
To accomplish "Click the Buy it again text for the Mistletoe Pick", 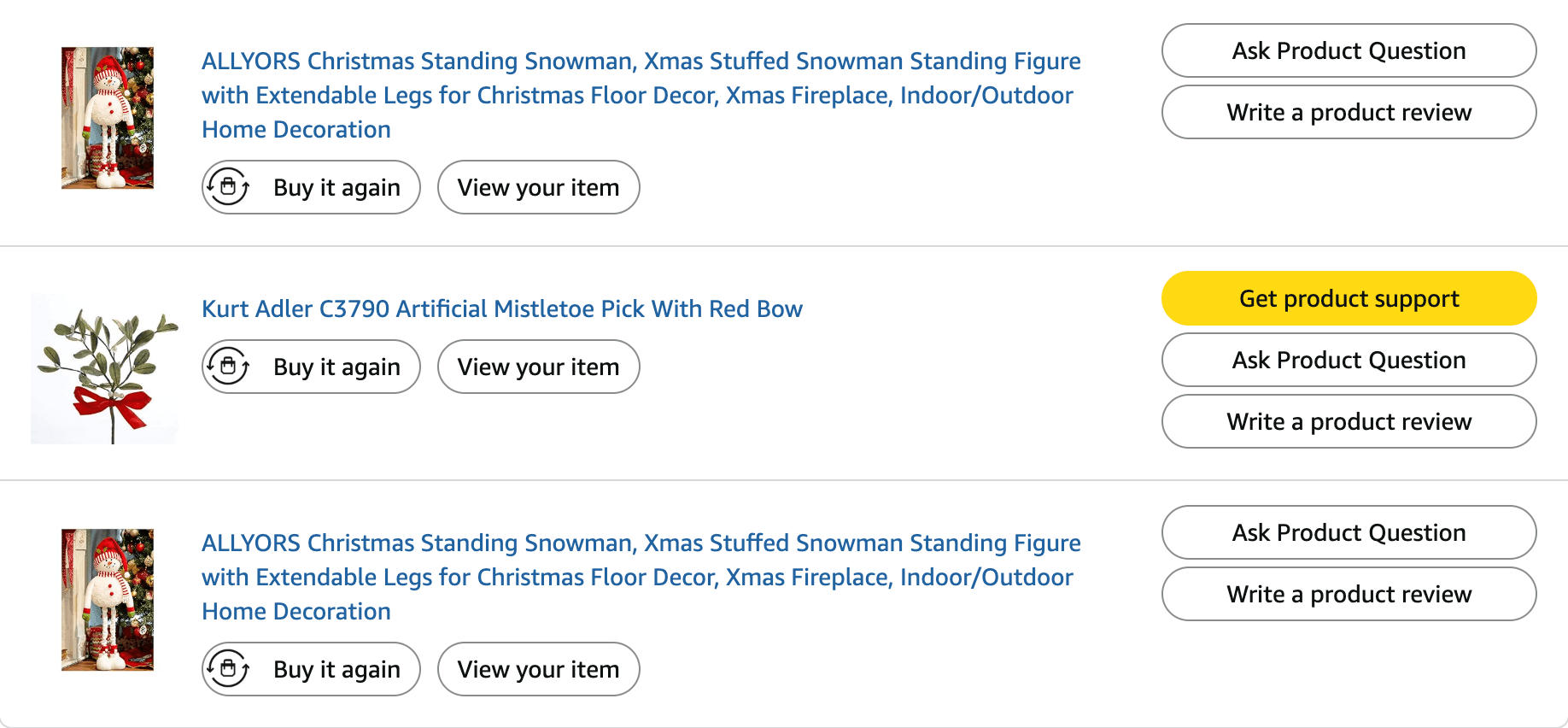I will point(336,367).
